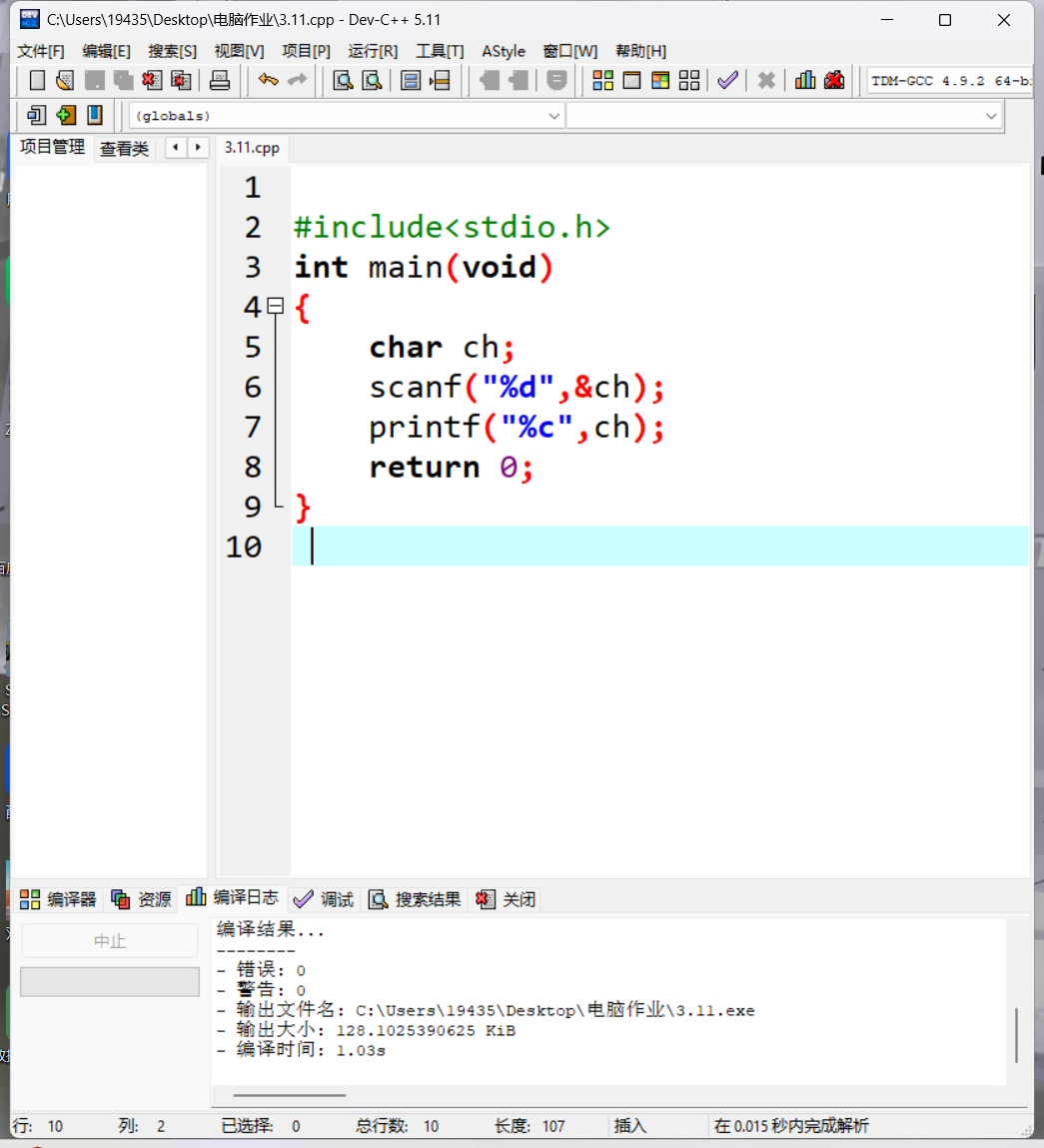The image size is (1044, 1148).
Task: Open the 文件[F] menu
Action: [x=41, y=51]
